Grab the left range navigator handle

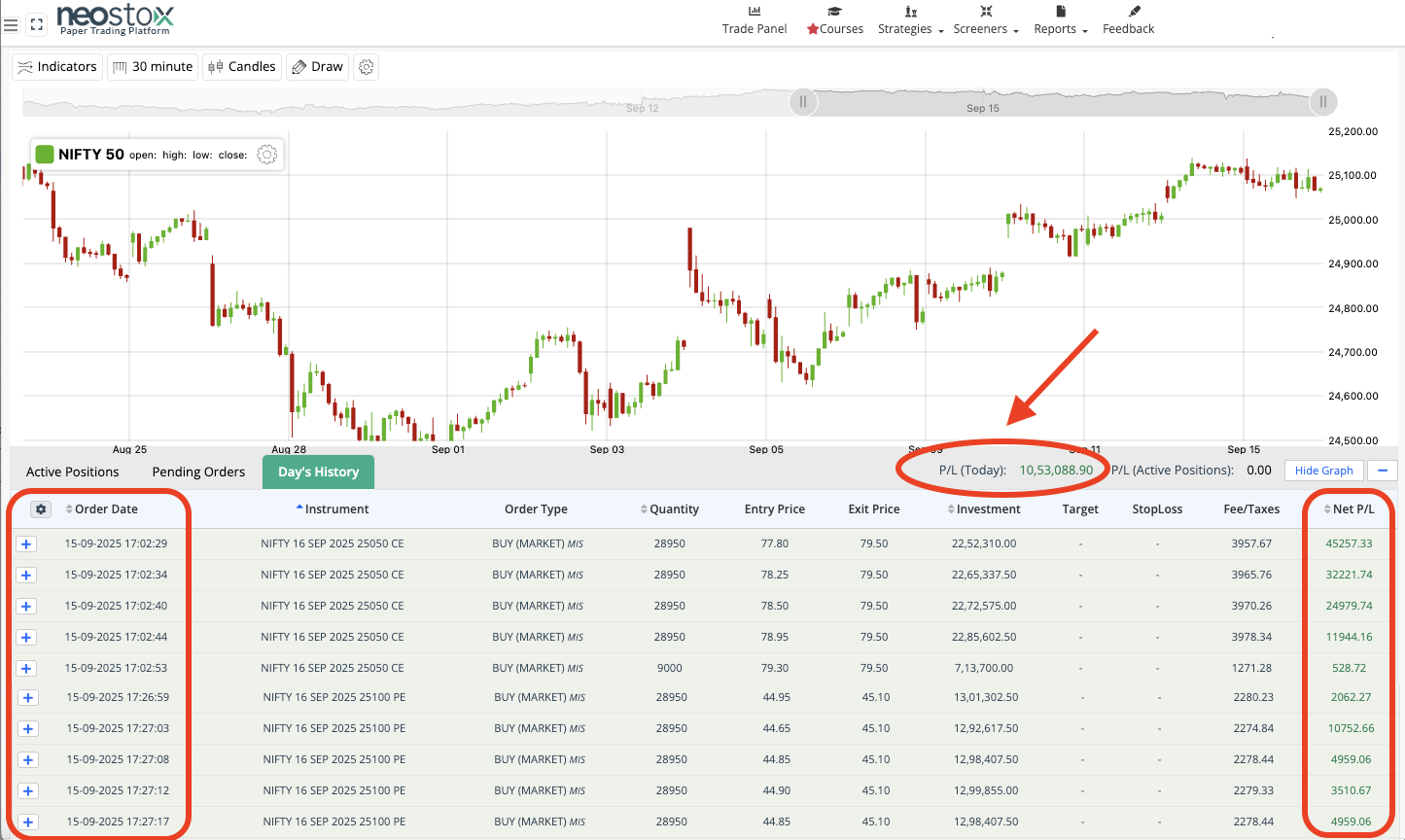pos(803,102)
